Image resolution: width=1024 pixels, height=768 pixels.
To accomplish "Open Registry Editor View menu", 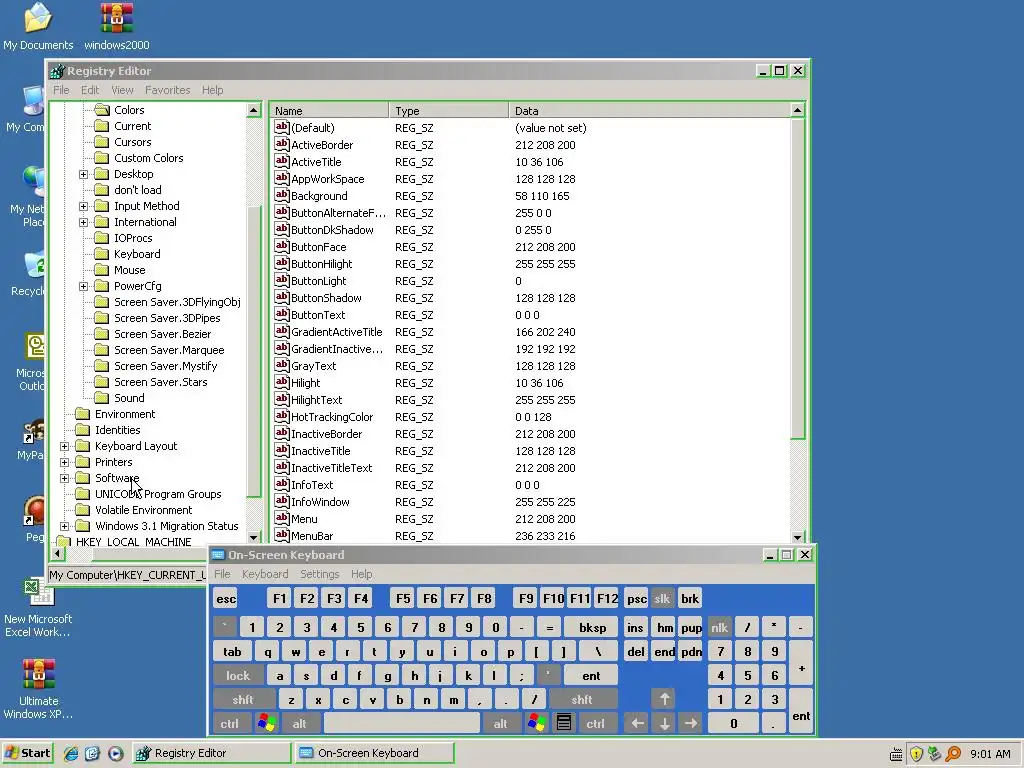I will tap(122, 90).
